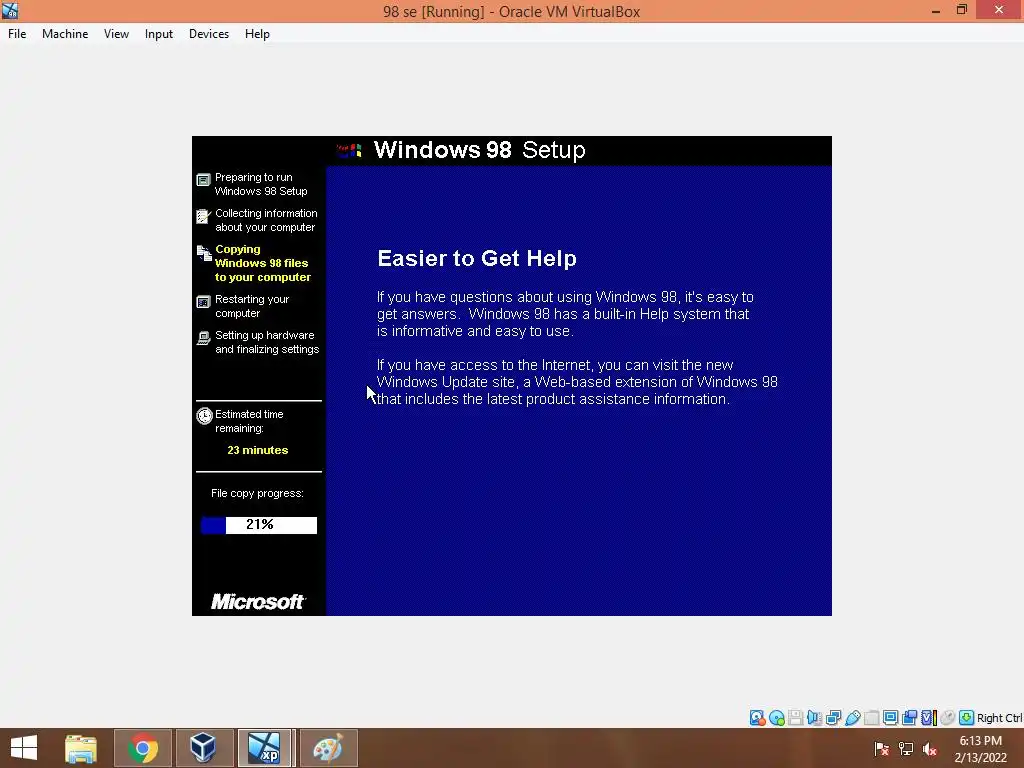Image resolution: width=1024 pixels, height=768 pixels.
Task: Open File Explorer from the taskbar
Action: click(x=81, y=748)
